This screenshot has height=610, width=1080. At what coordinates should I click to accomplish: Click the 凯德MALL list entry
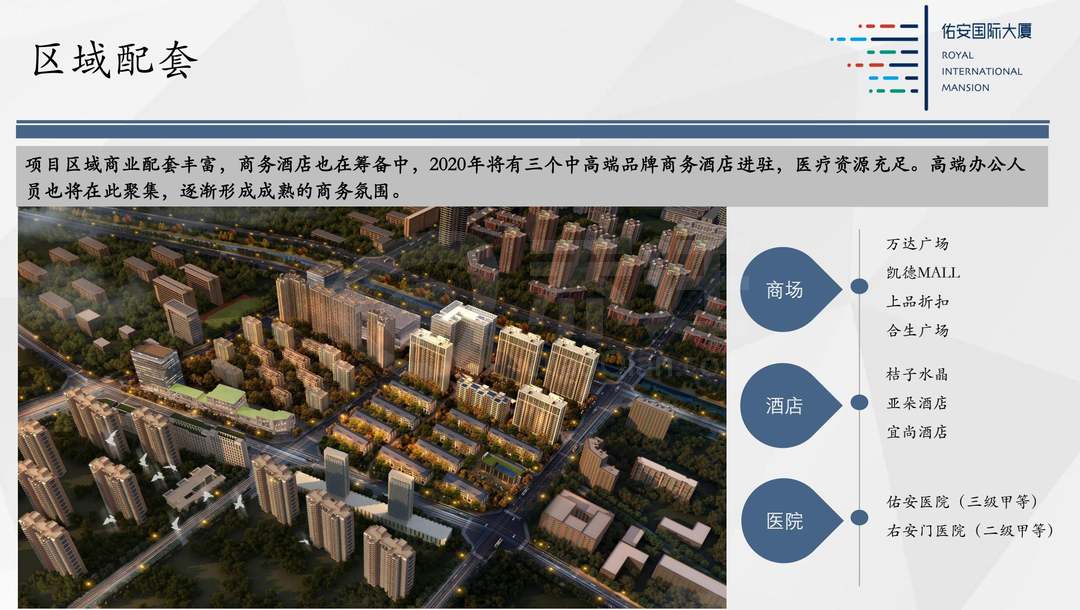click(x=923, y=273)
